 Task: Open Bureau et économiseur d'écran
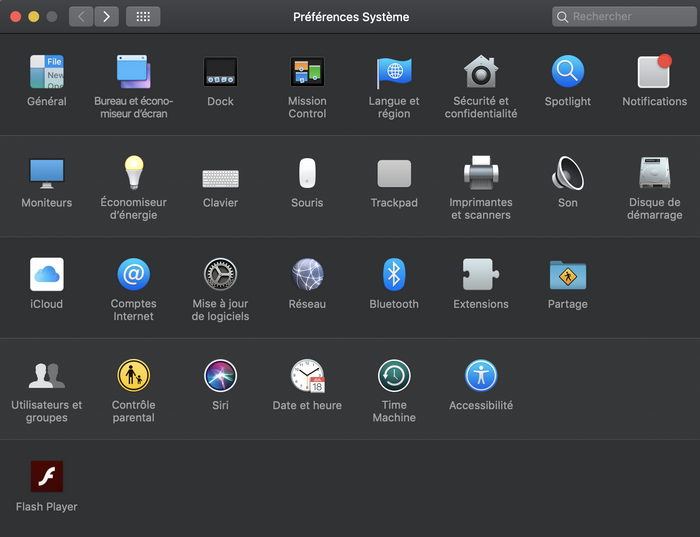[133, 71]
